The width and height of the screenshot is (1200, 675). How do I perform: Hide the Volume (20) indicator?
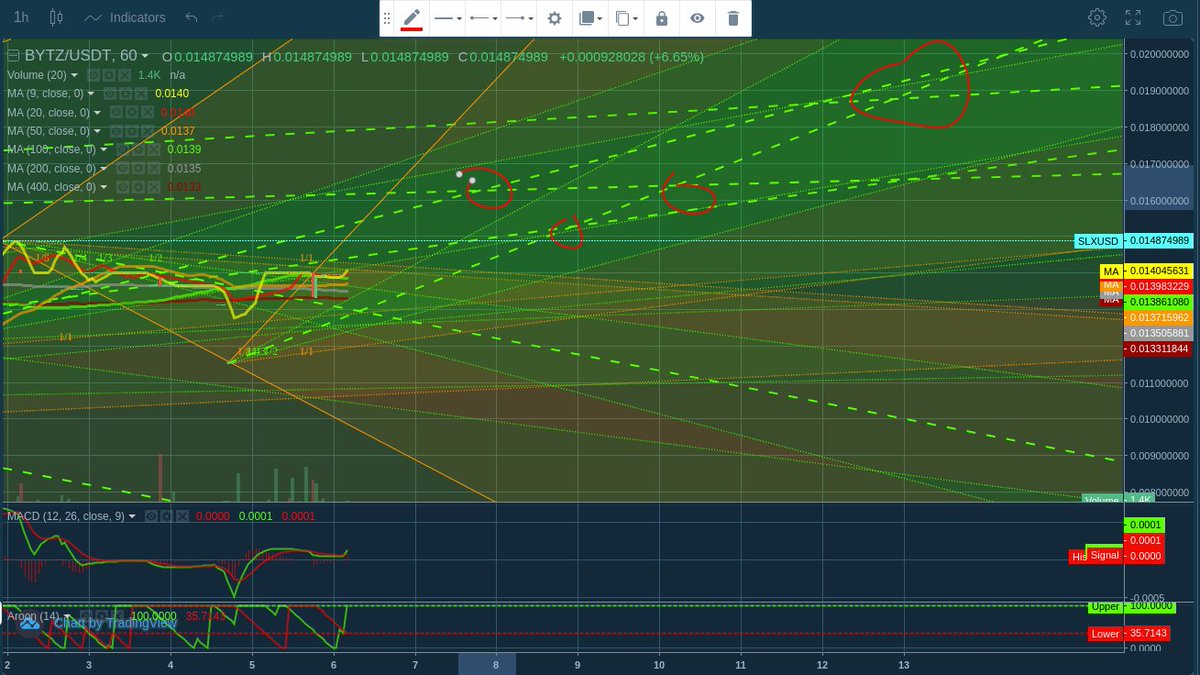click(x=93, y=75)
